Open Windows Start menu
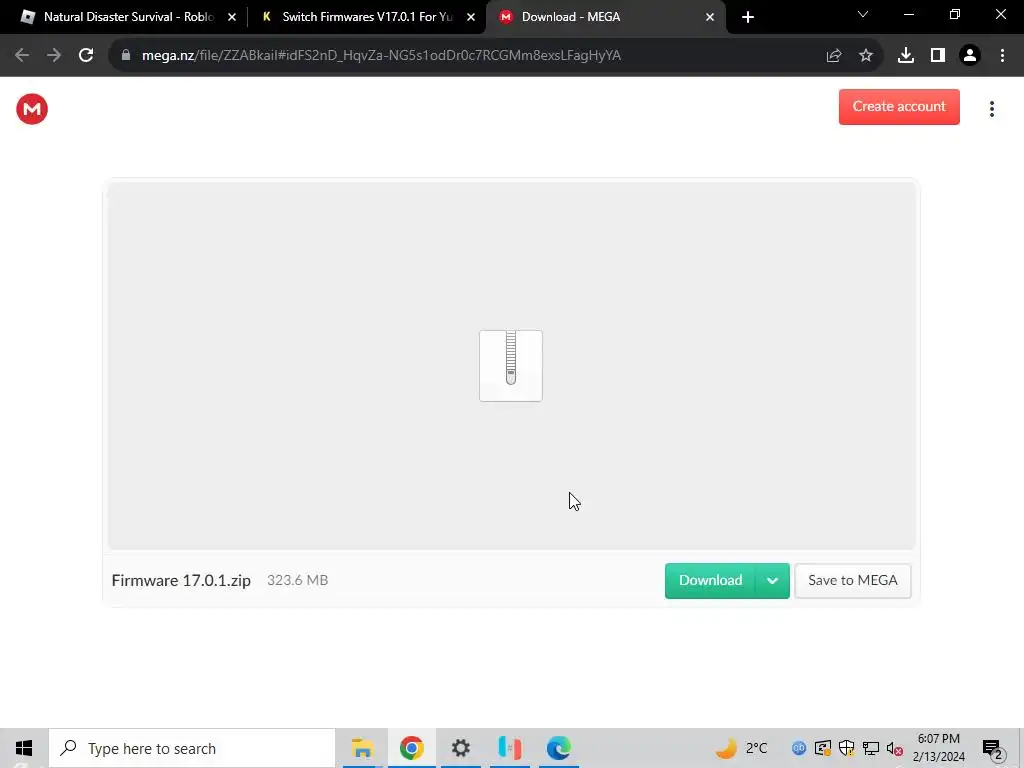 [x=24, y=748]
